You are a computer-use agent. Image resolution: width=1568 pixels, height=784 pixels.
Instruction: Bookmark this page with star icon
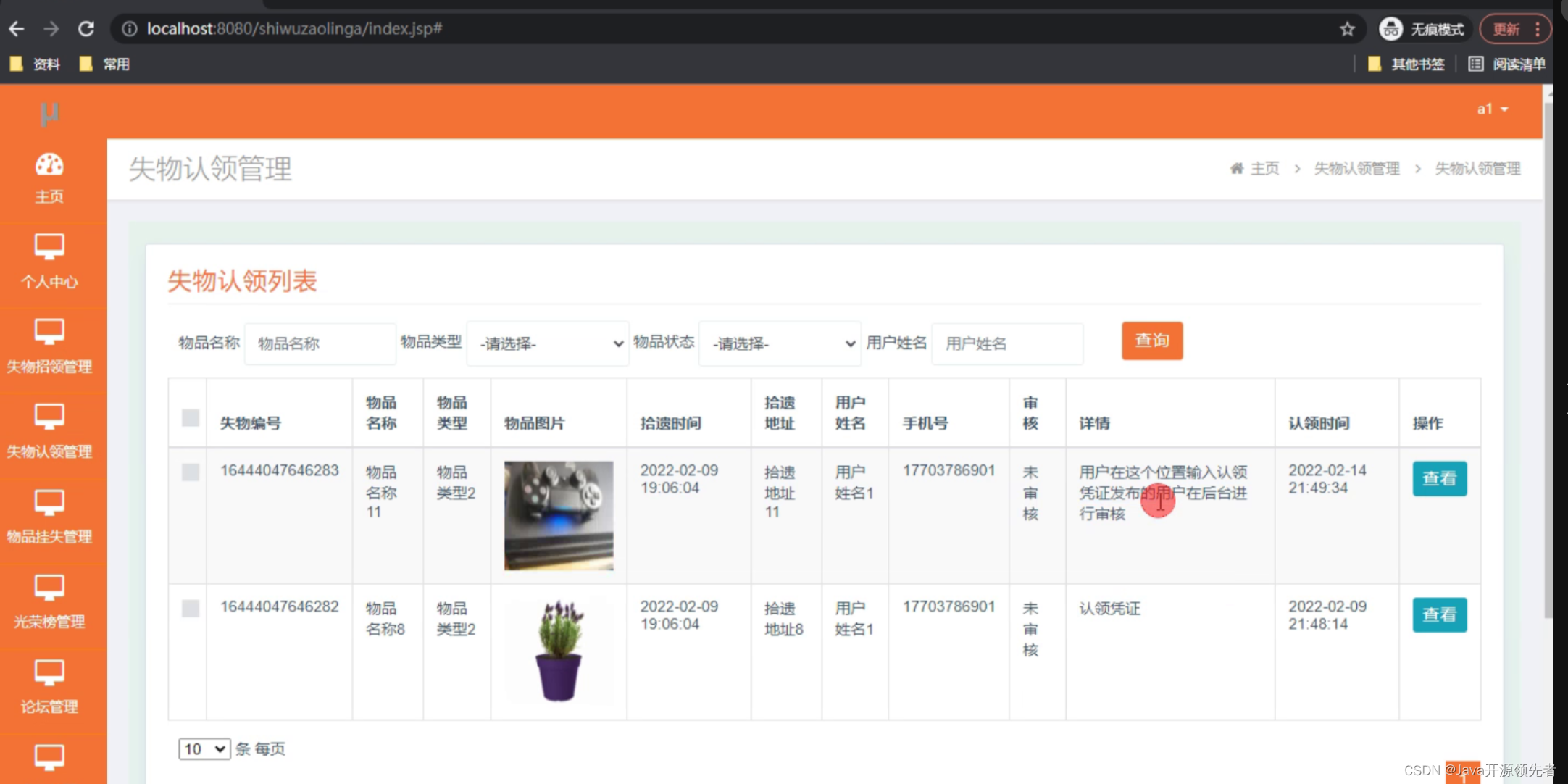click(x=1347, y=29)
